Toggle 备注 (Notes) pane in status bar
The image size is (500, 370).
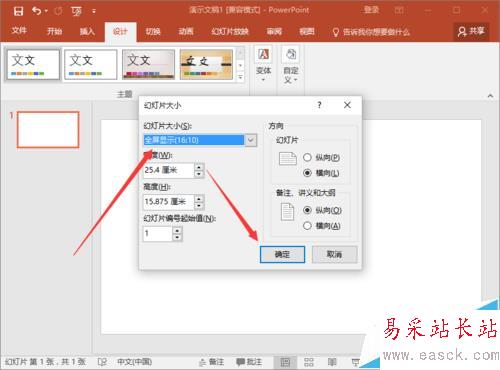[211, 362]
